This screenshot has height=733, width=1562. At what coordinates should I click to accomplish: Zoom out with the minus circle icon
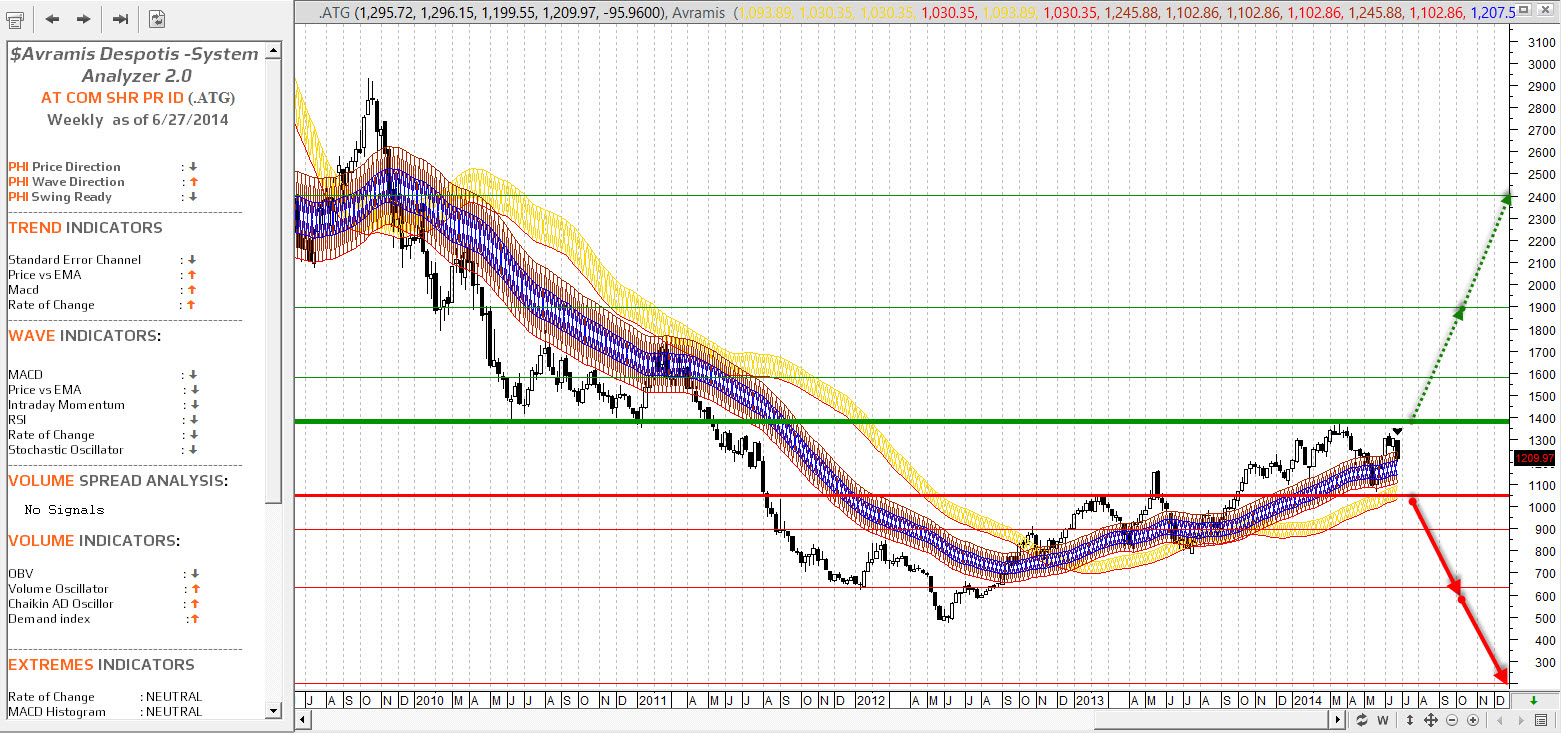point(1452,720)
